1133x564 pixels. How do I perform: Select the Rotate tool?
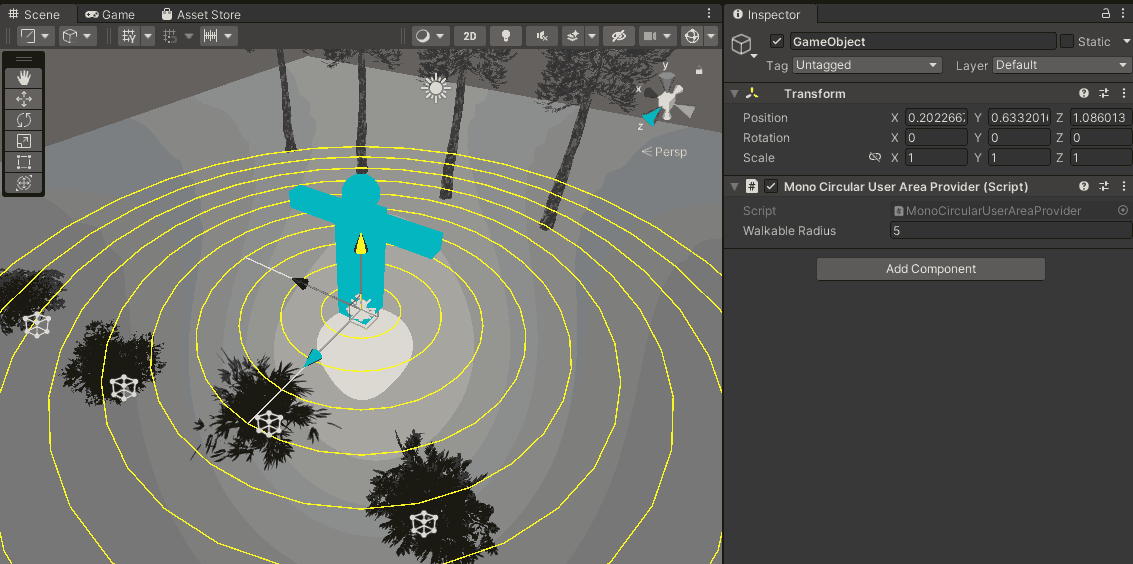pyautogui.click(x=24, y=120)
